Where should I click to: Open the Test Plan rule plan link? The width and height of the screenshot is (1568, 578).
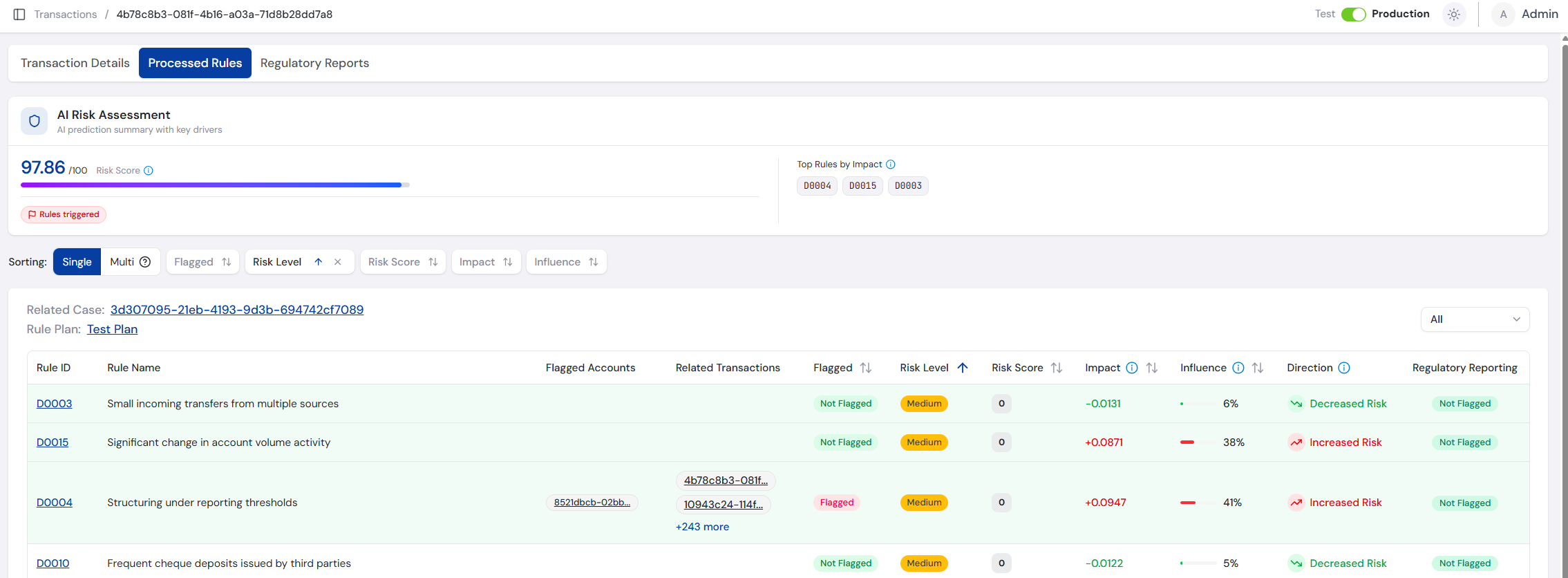(112, 329)
